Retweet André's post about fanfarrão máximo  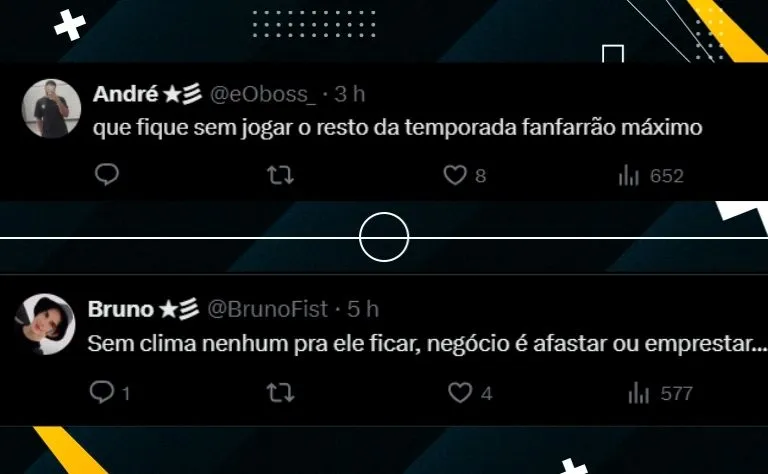pyautogui.click(x=281, y=175)
